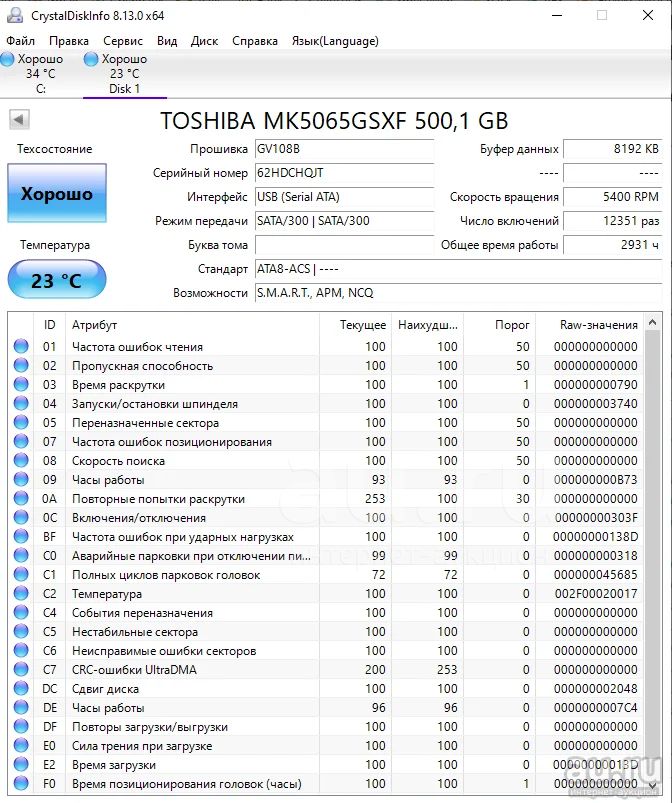Click the transfer mode field SATA/300
672x803 pixels.
tap(344, 221)
